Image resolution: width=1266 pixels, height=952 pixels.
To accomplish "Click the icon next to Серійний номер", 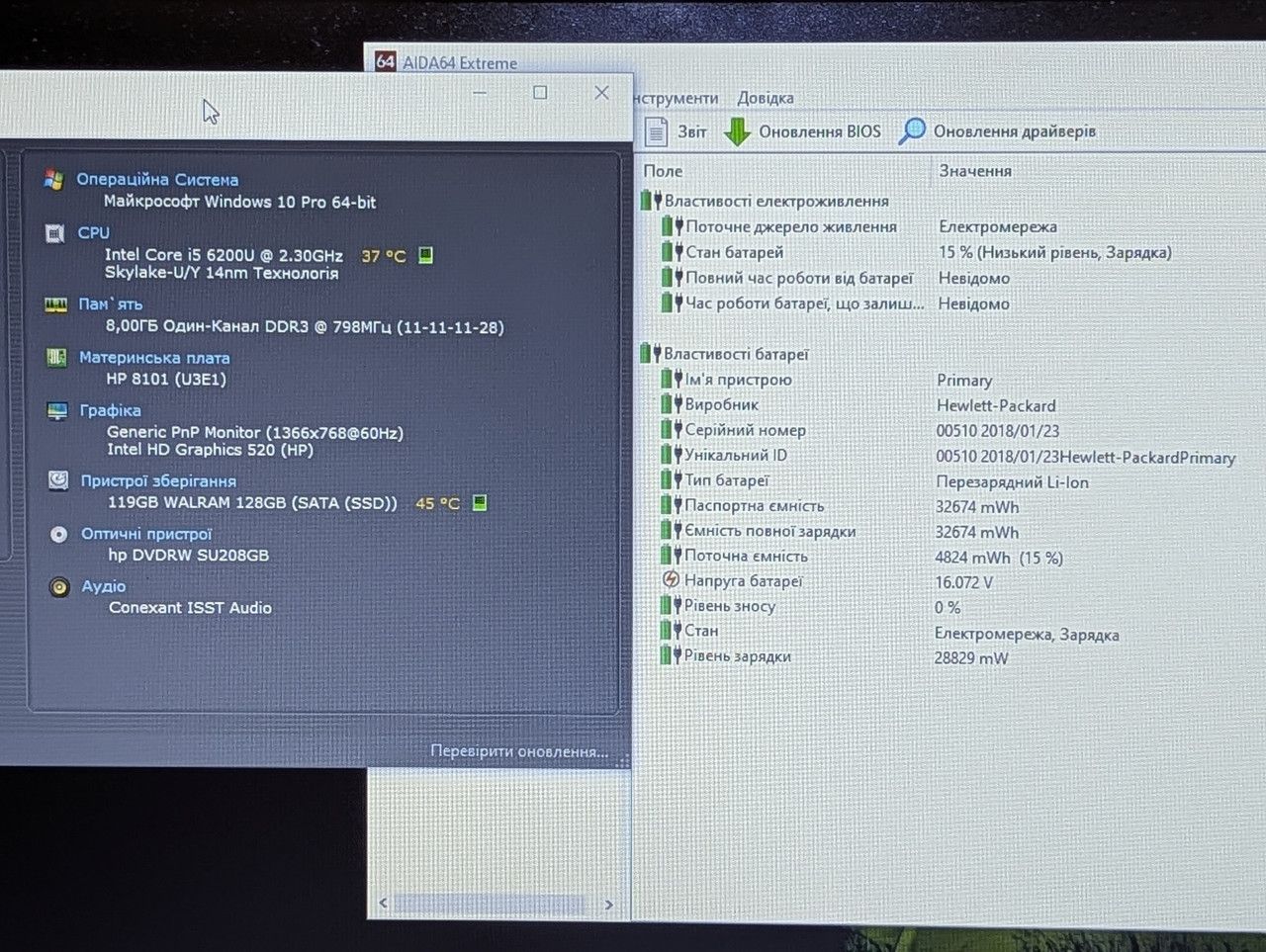I will (x=672, y=430).
